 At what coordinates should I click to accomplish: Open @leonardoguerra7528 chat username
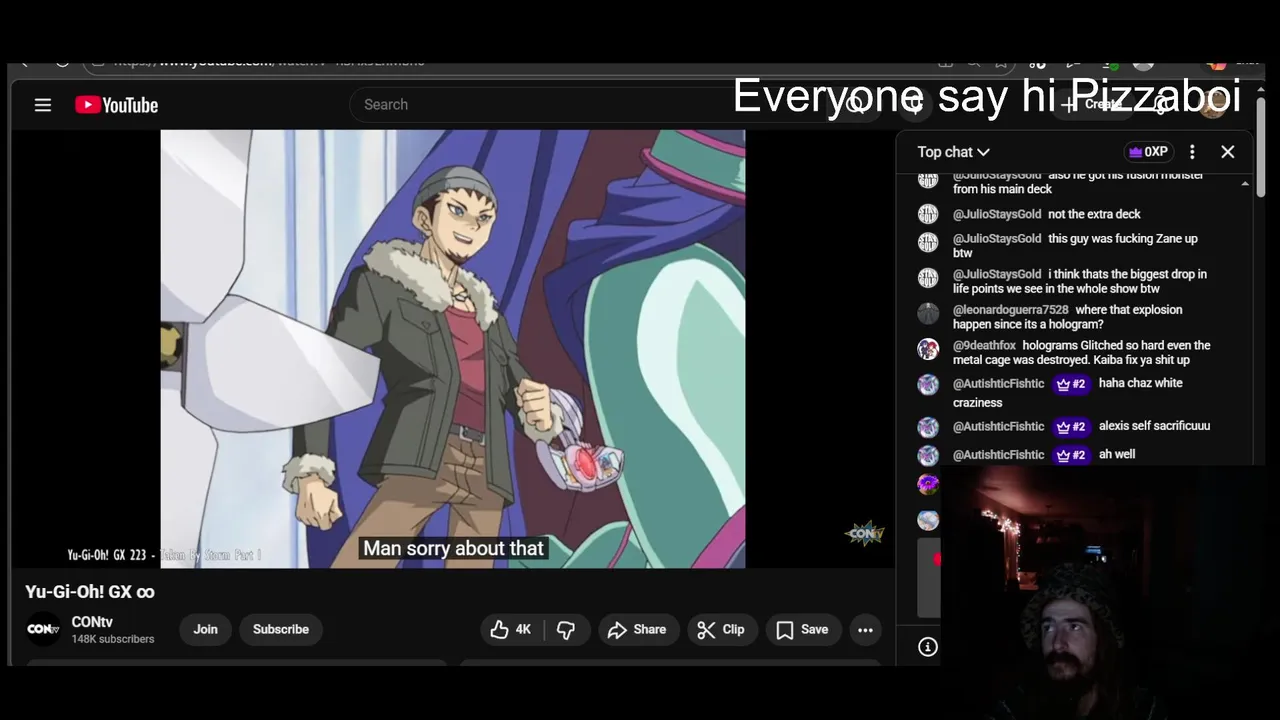click(1010, 310)
